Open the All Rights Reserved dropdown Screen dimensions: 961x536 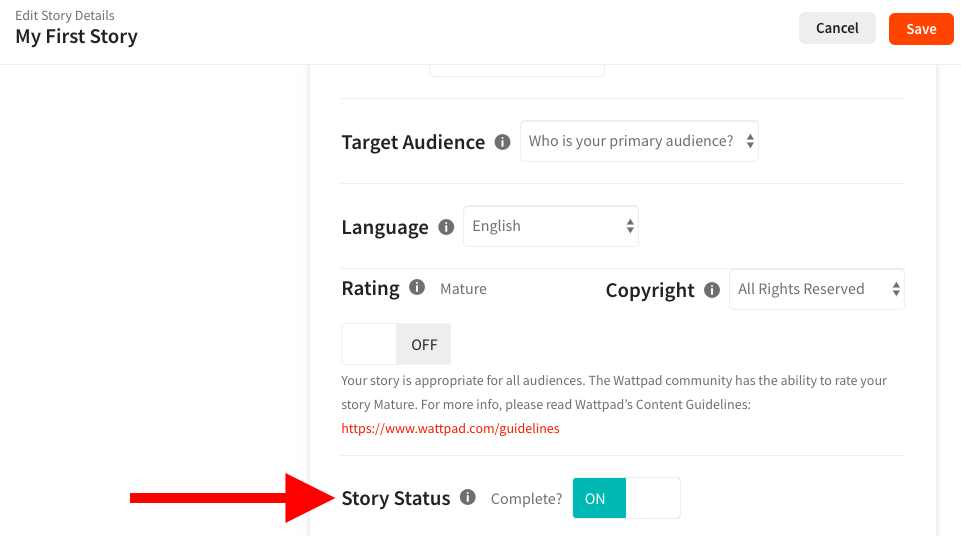click(x=816, y=290)
